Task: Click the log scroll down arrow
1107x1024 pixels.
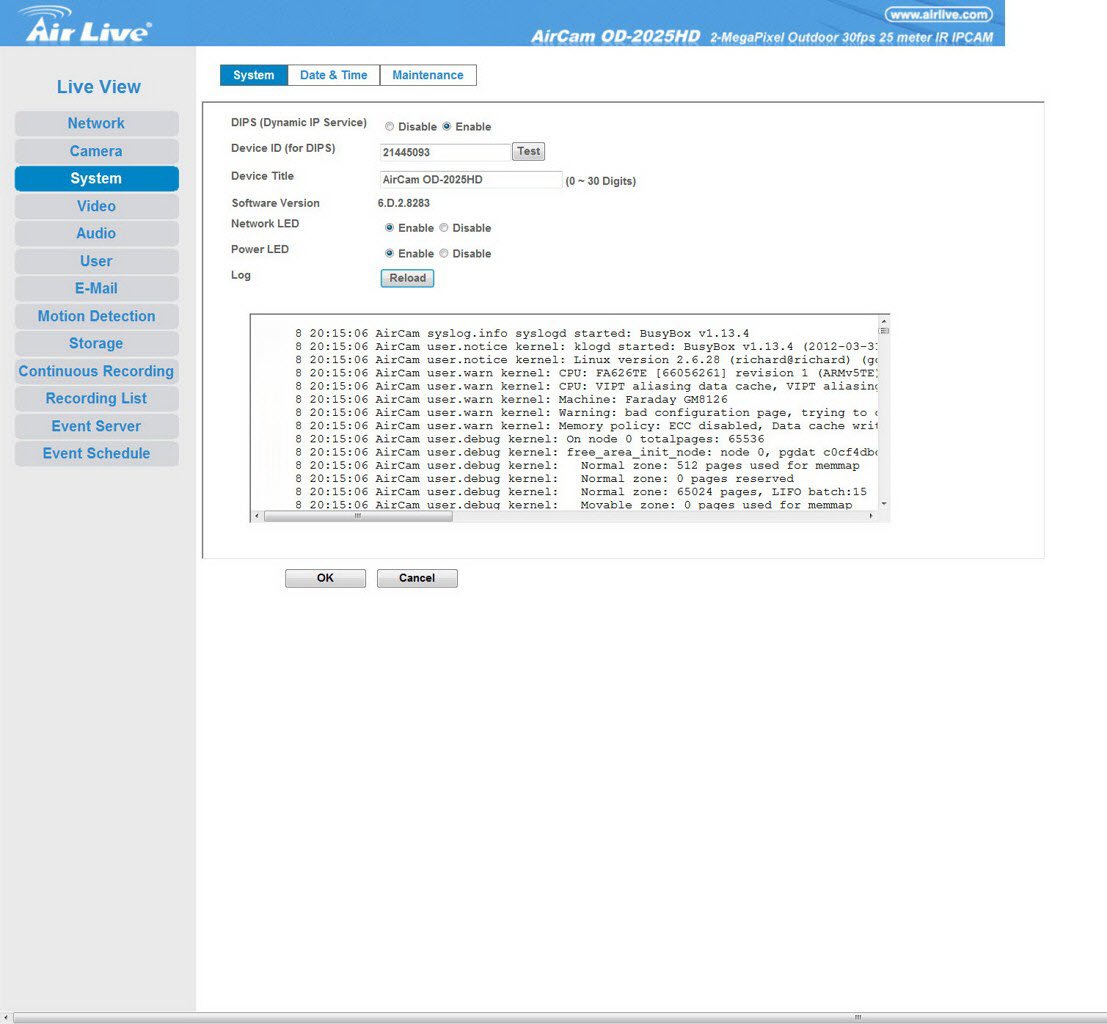Action: [884, 504]
